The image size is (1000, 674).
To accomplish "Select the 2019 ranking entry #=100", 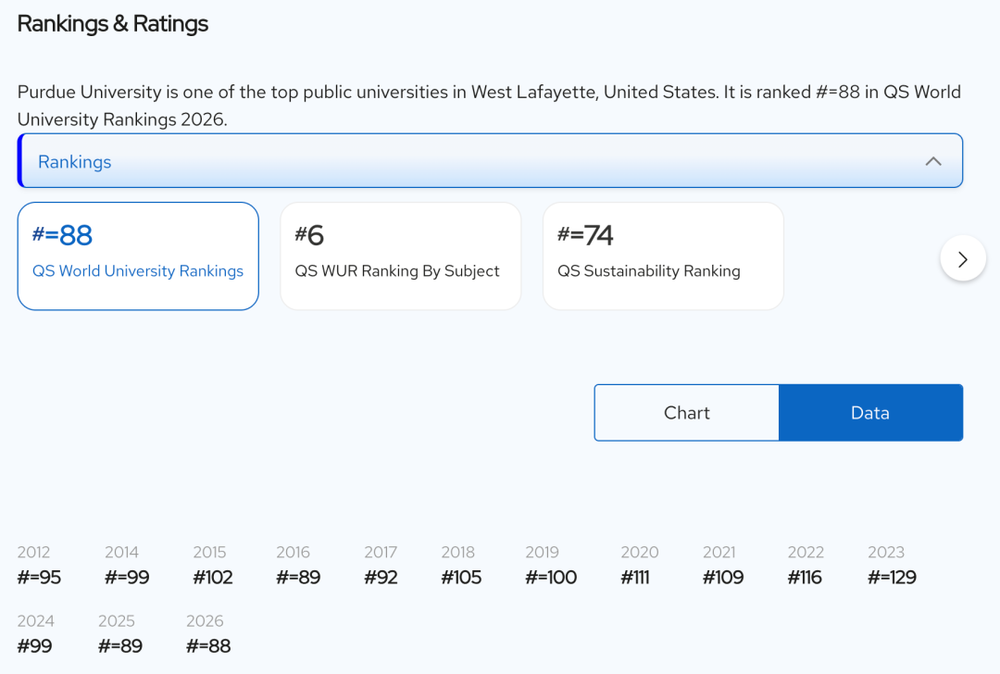I will (551, 577).
